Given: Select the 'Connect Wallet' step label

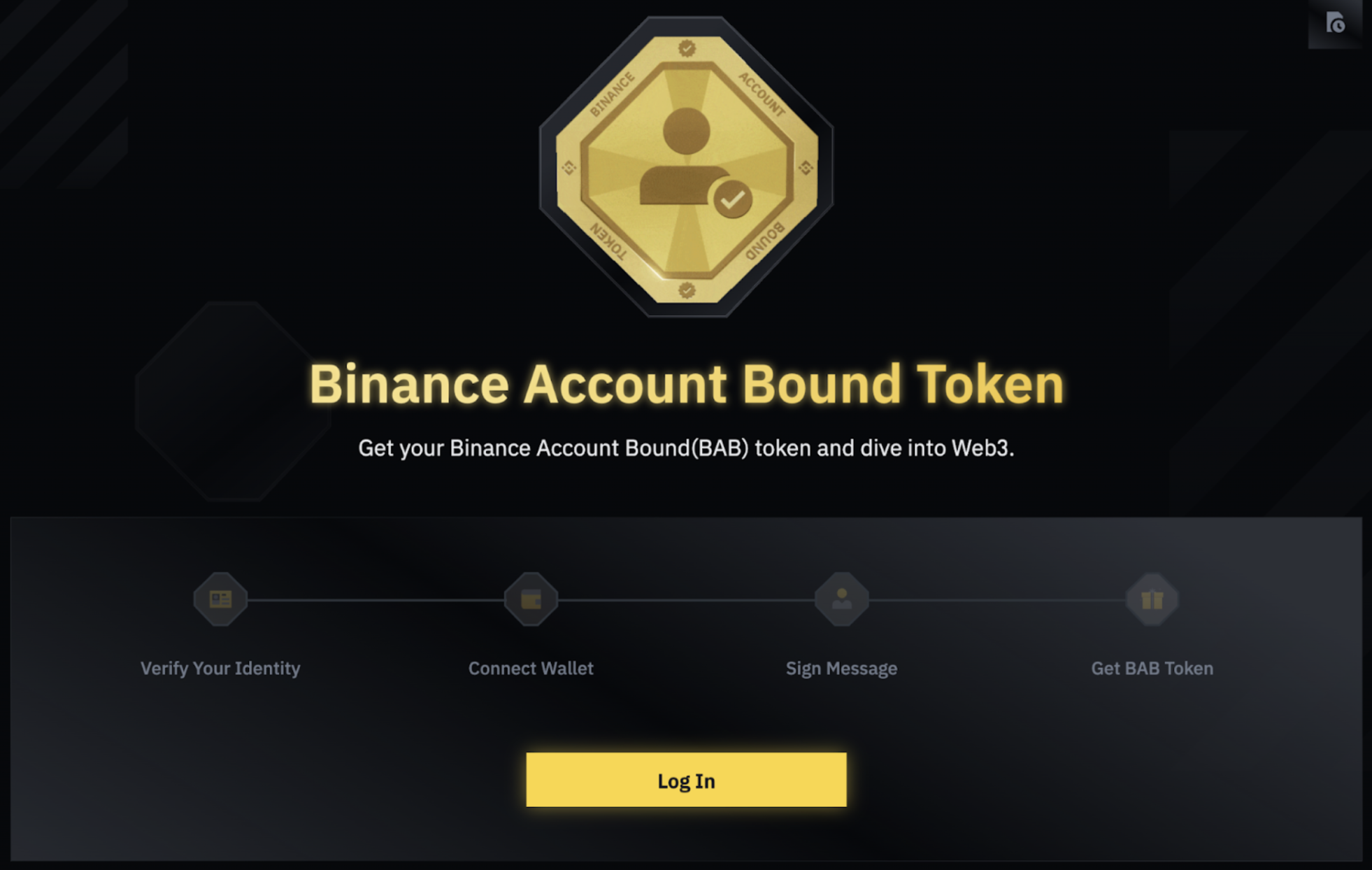Looking at the screenshot, I should coord(531,669).
